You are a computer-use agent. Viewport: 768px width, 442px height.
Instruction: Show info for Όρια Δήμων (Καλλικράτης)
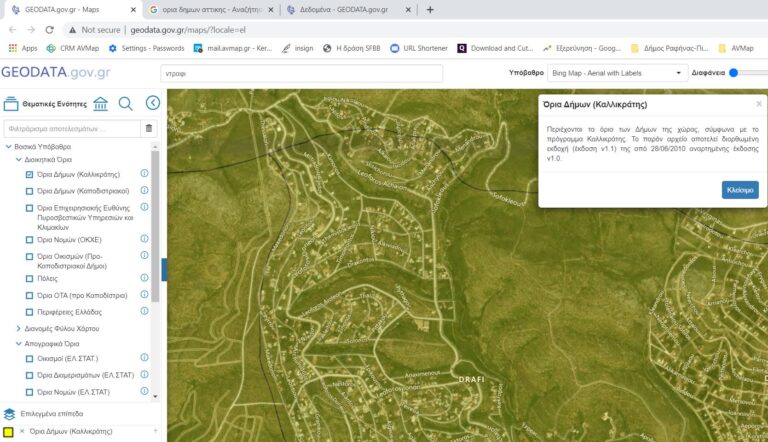pos(144,173)
